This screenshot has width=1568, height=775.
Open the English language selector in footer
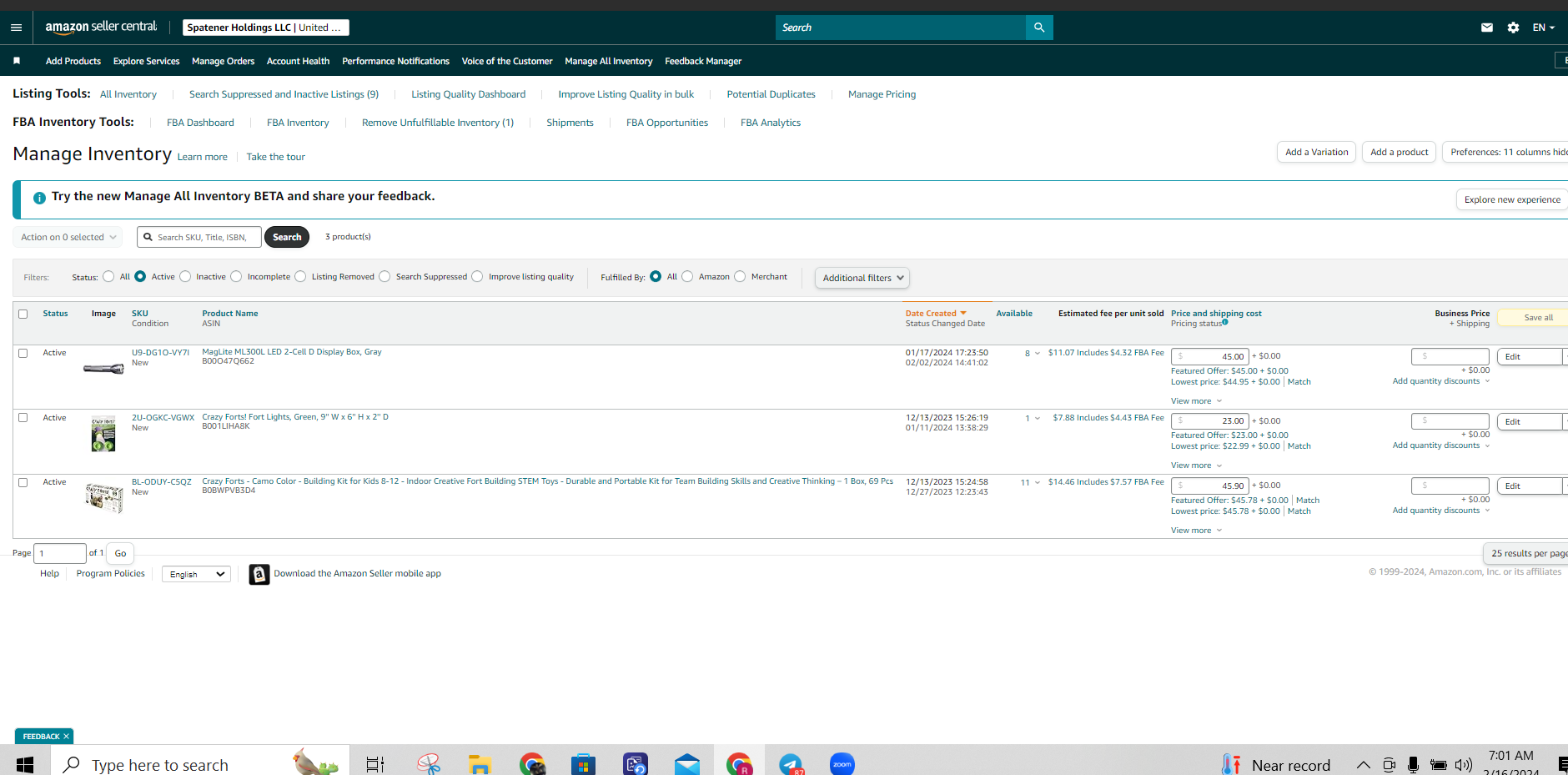(197, 574)
